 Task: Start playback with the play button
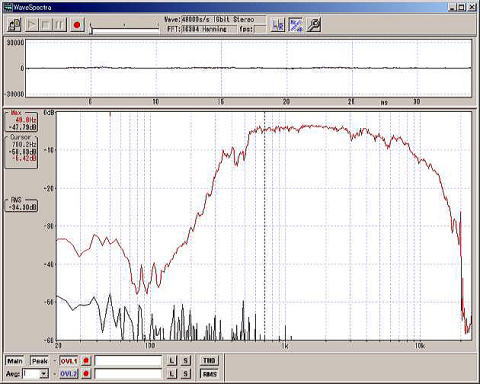(x=32, y=25)
